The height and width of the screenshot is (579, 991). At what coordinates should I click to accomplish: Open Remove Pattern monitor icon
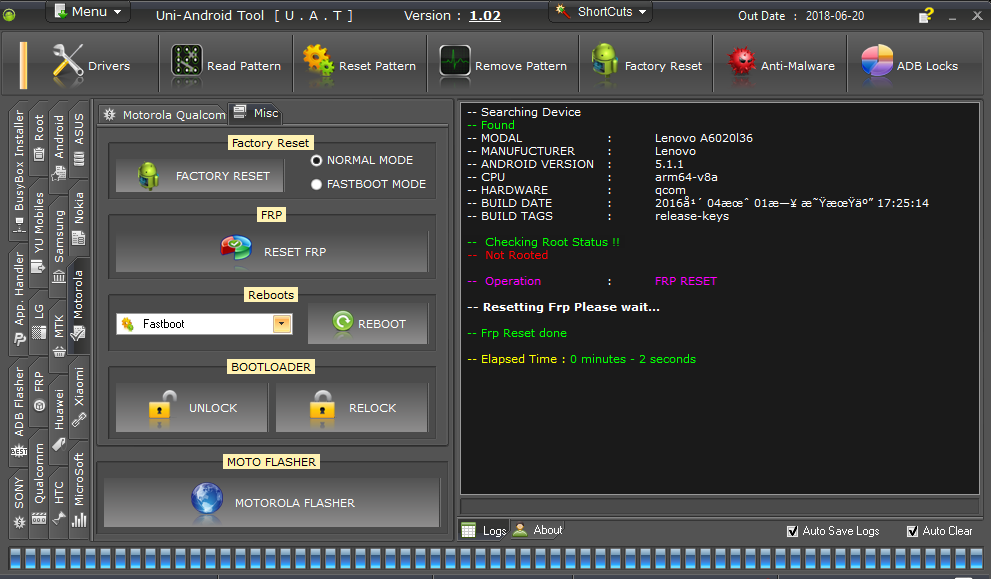(x=454, y=63)
